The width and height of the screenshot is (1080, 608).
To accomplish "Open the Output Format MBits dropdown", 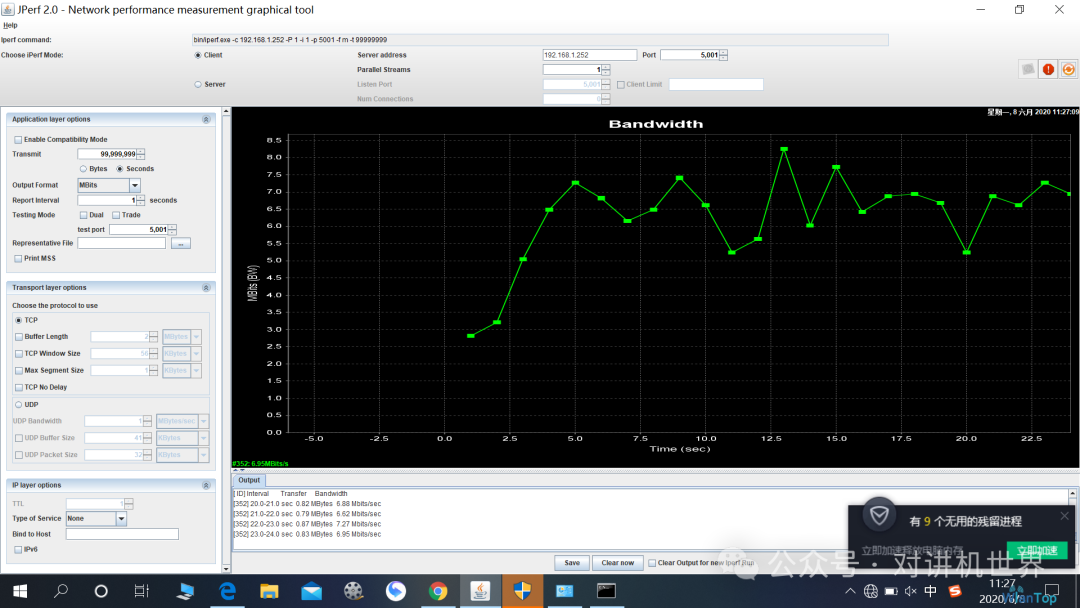I will point(135,185).
